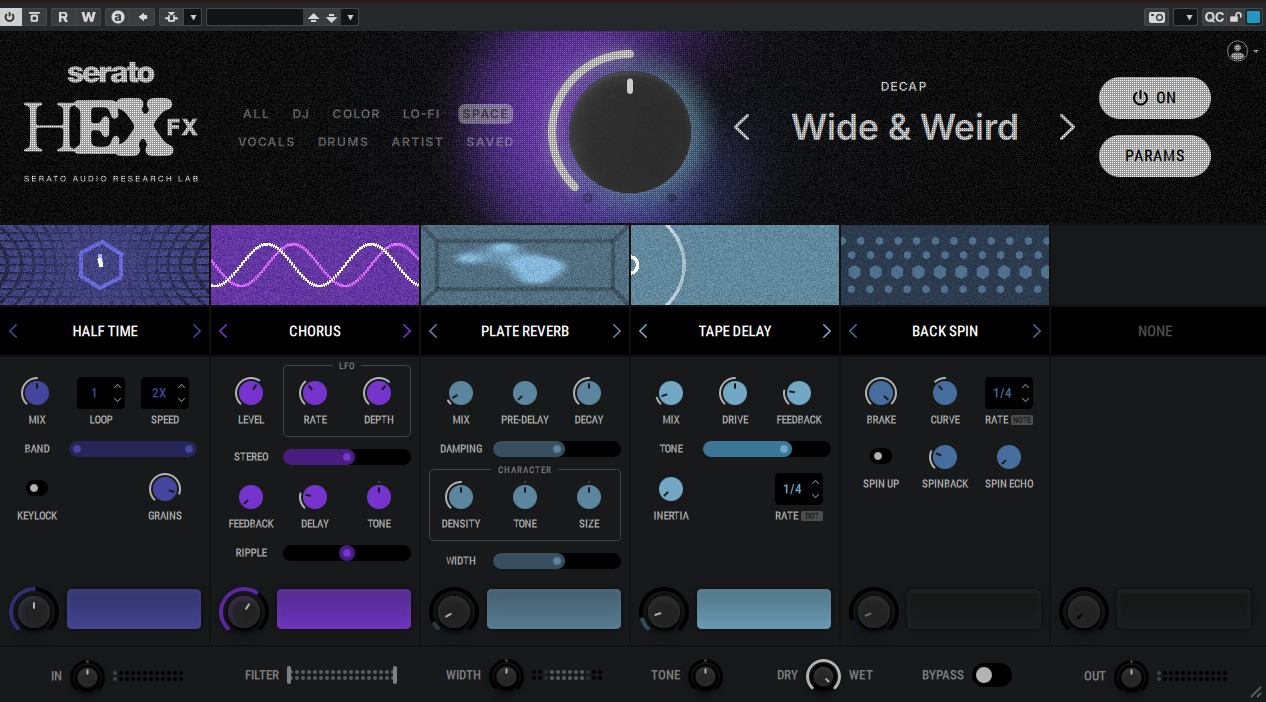
Task: Toggle the Chorus effect pad
Action: [x=344, y=609]
